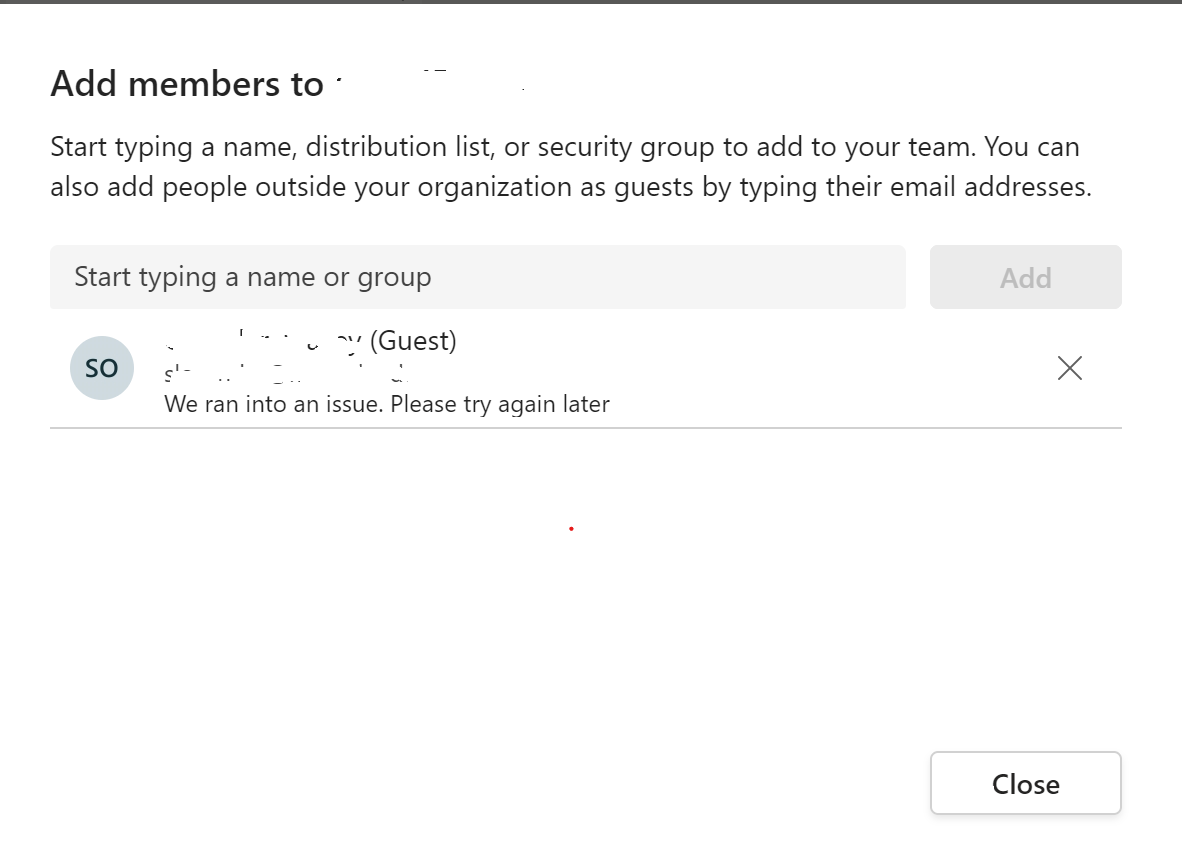Click the Add button
Image resolution: width=1182 pixels, height=864 pixels.
pos(1025,277)
